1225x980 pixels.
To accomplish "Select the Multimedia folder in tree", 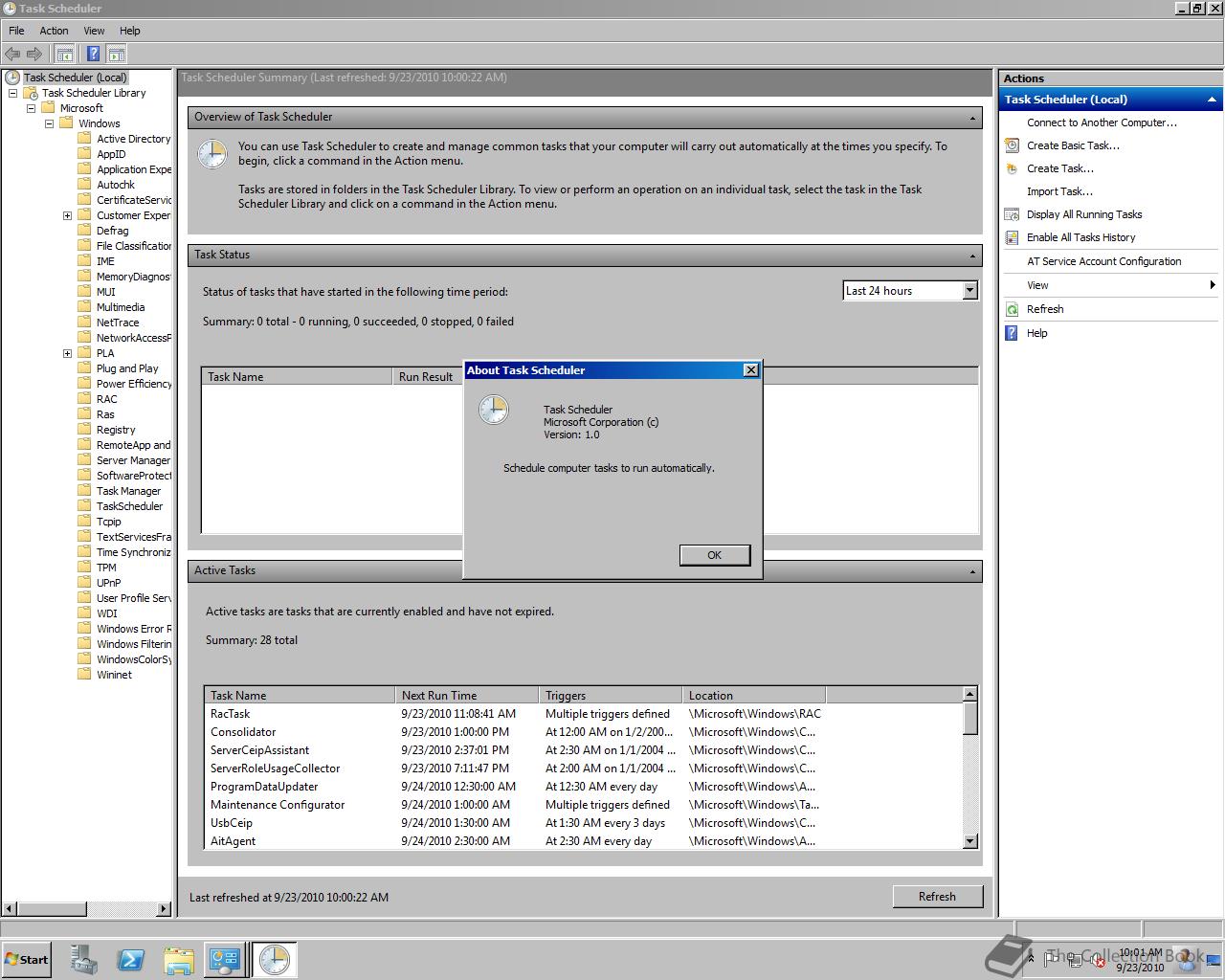I will (121, 307).
